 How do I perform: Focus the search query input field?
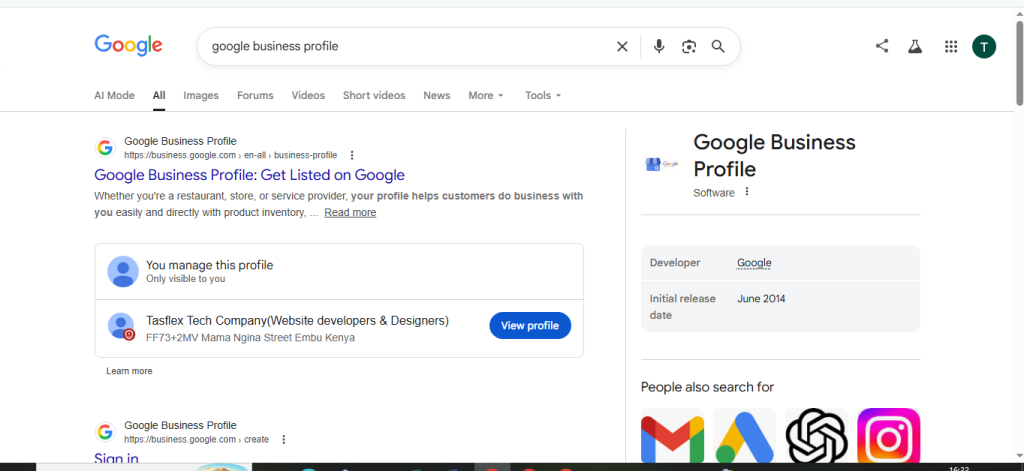click(408, 46)
